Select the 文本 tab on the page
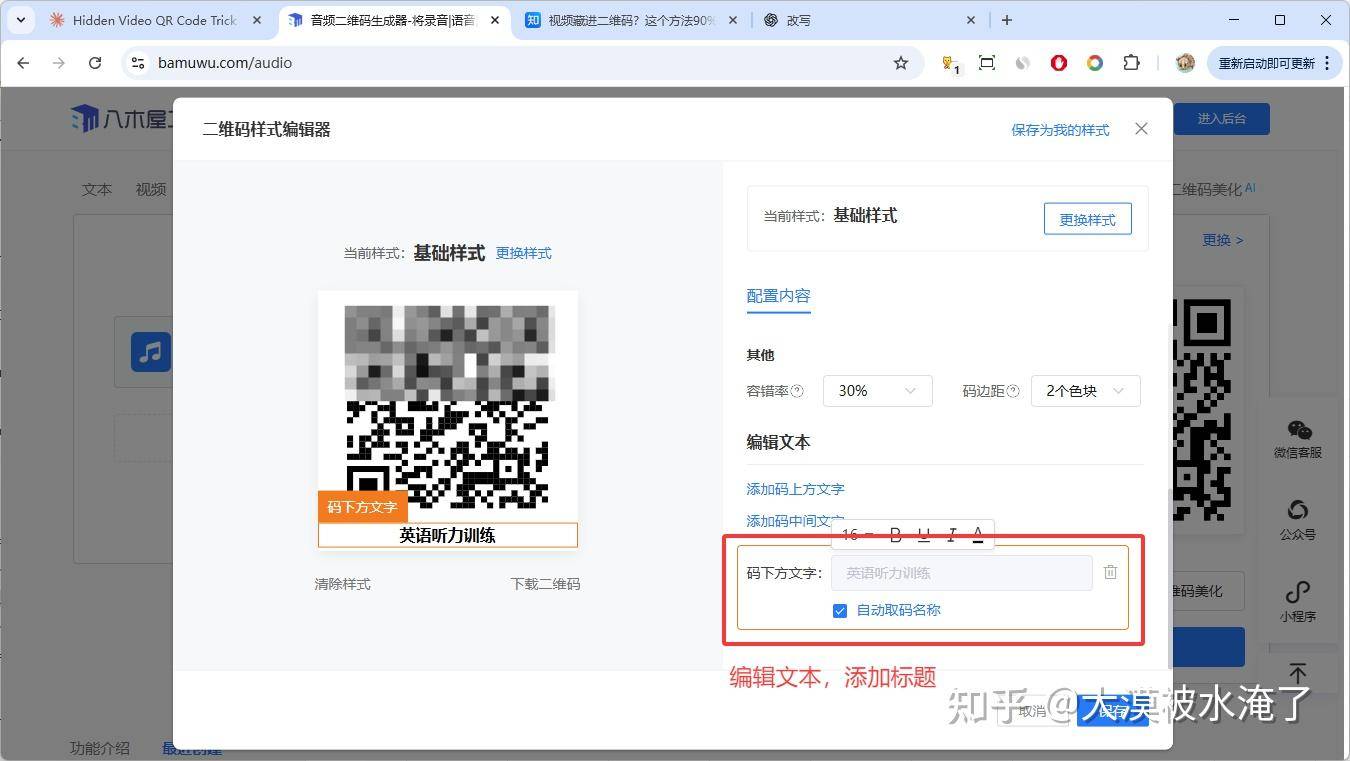Screen dimensions: 1350x761 [x=97, y=189]
